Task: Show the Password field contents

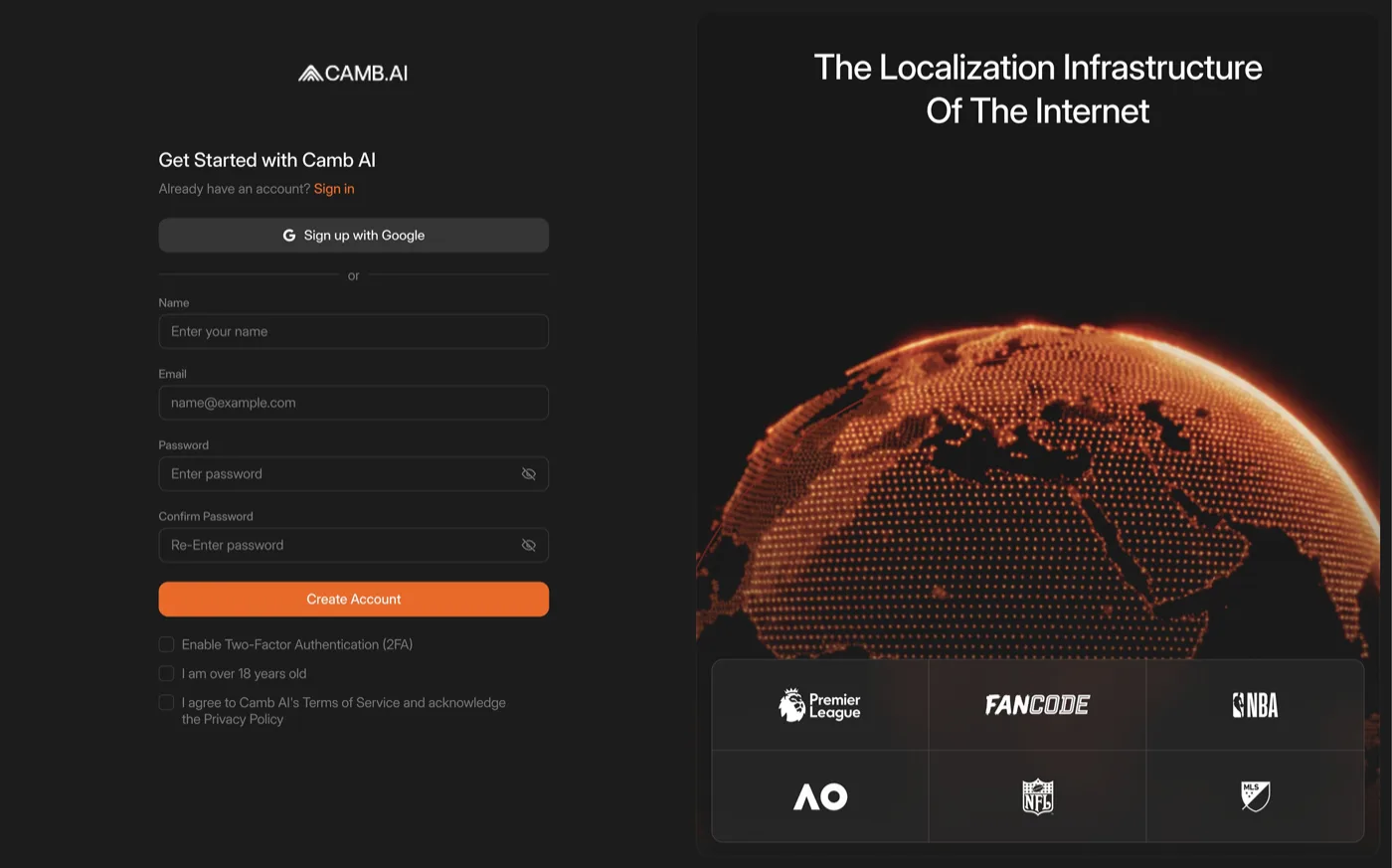Action: pyautogui.click(x=529, y=474)
